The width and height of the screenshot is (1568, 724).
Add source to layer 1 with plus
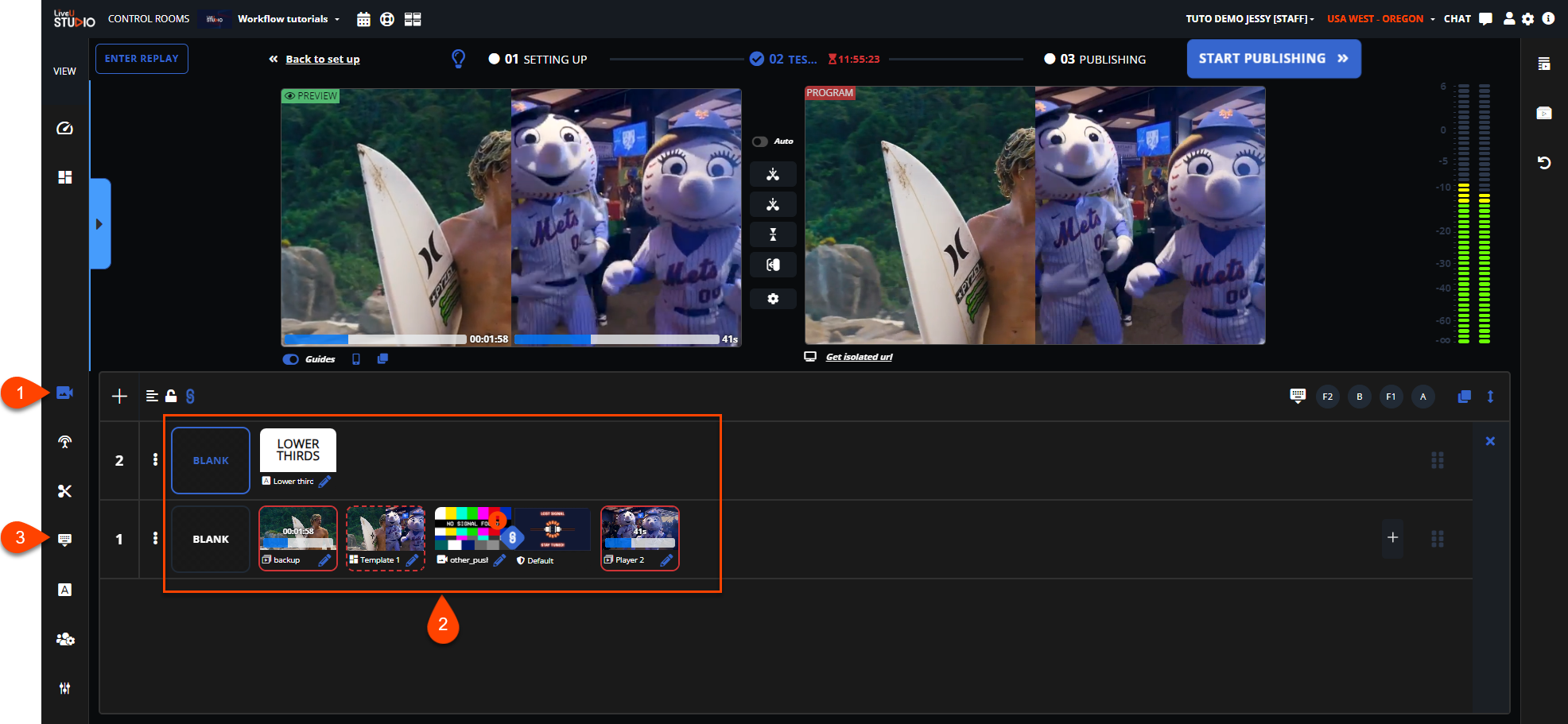tap(1392, 538)
